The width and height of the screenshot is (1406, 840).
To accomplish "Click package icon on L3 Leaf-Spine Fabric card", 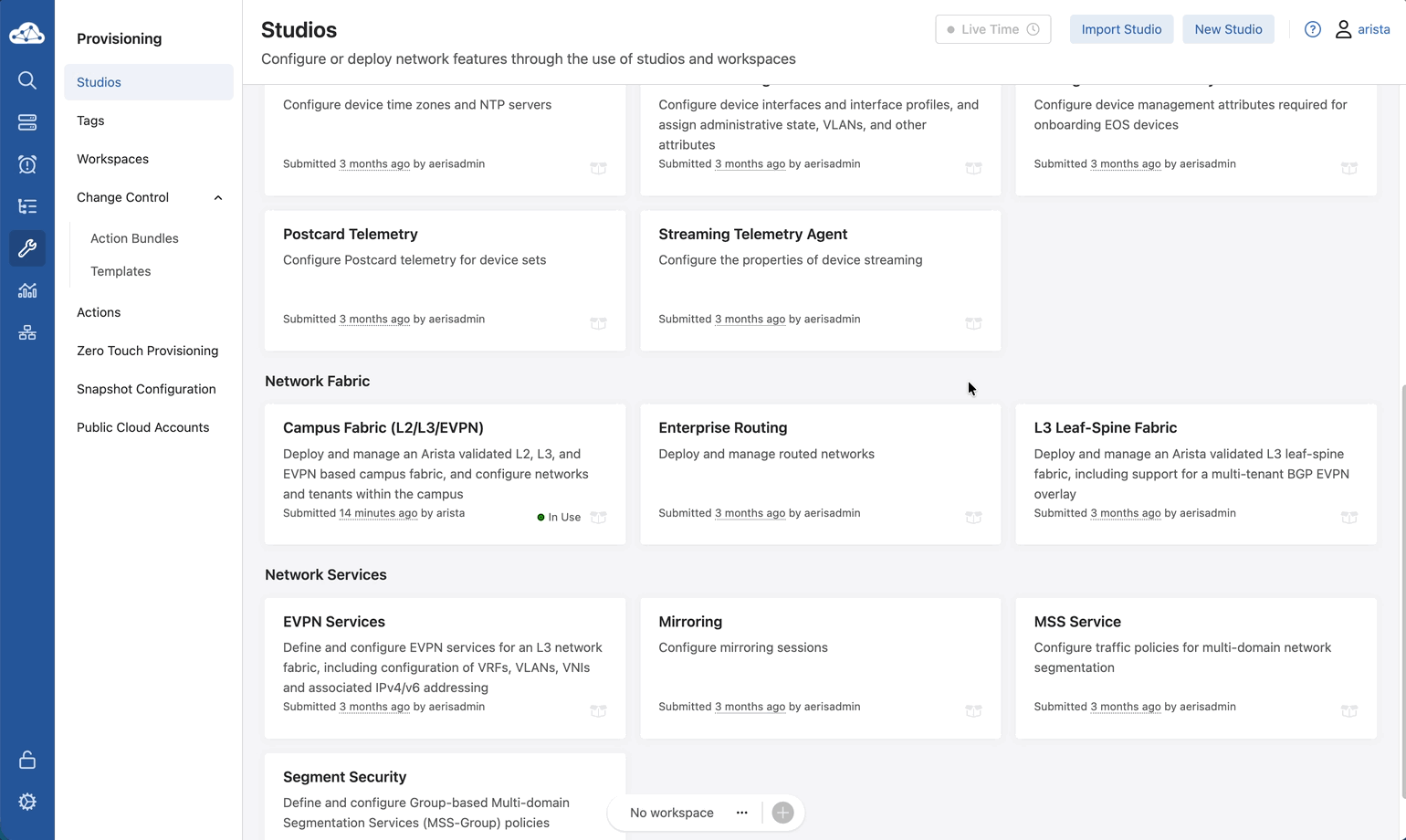I will coord(1348,517).
